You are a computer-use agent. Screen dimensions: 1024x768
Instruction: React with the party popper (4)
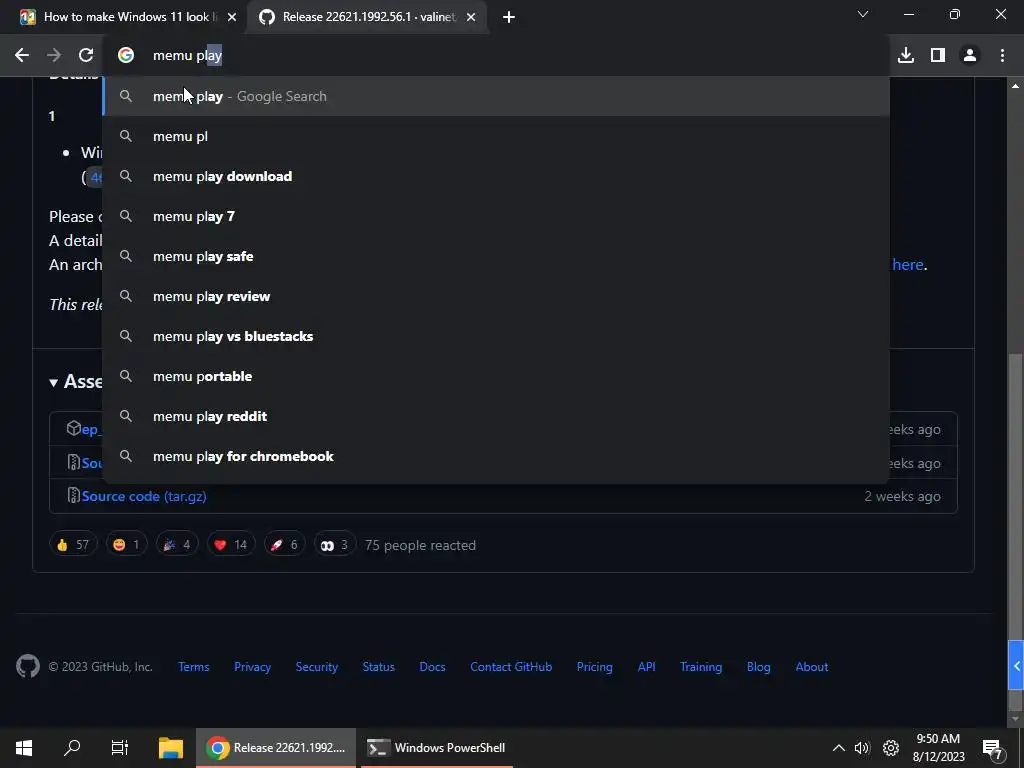click(177, 545)
